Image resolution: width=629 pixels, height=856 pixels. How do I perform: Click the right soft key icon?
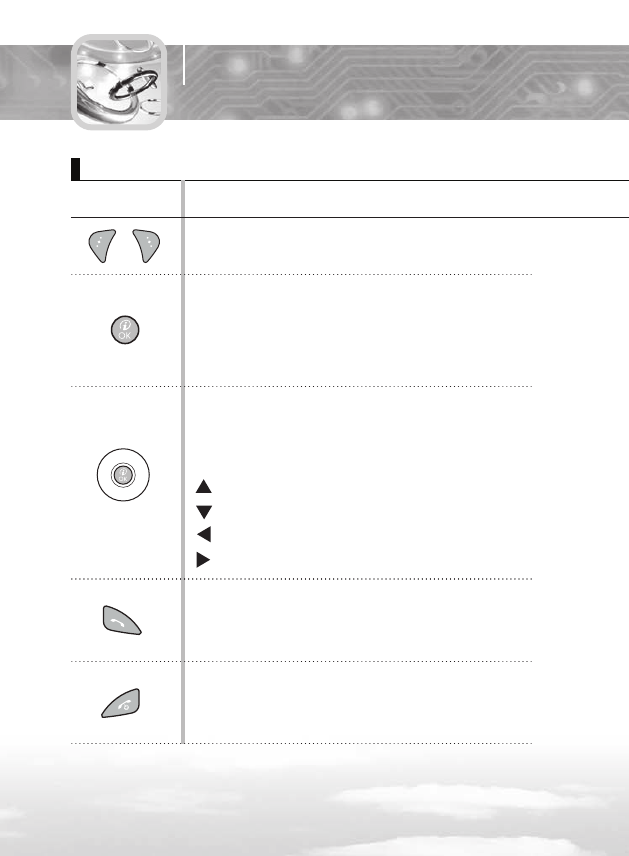pos(146,246)
